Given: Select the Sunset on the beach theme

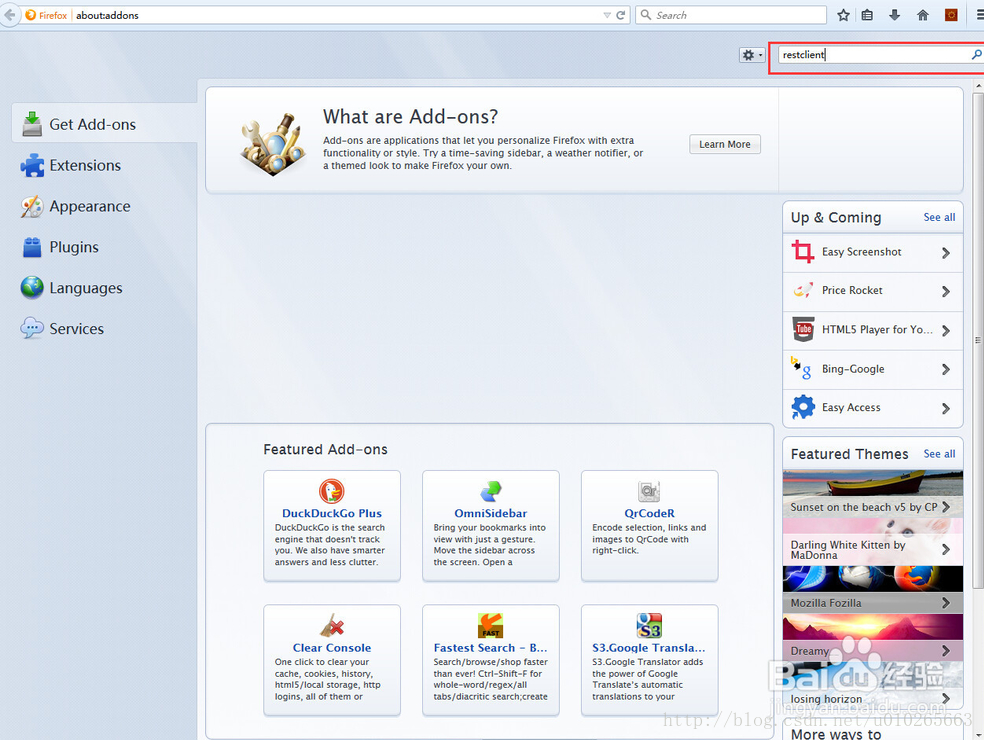Looking at the screenshot, I should coord(873,494).
